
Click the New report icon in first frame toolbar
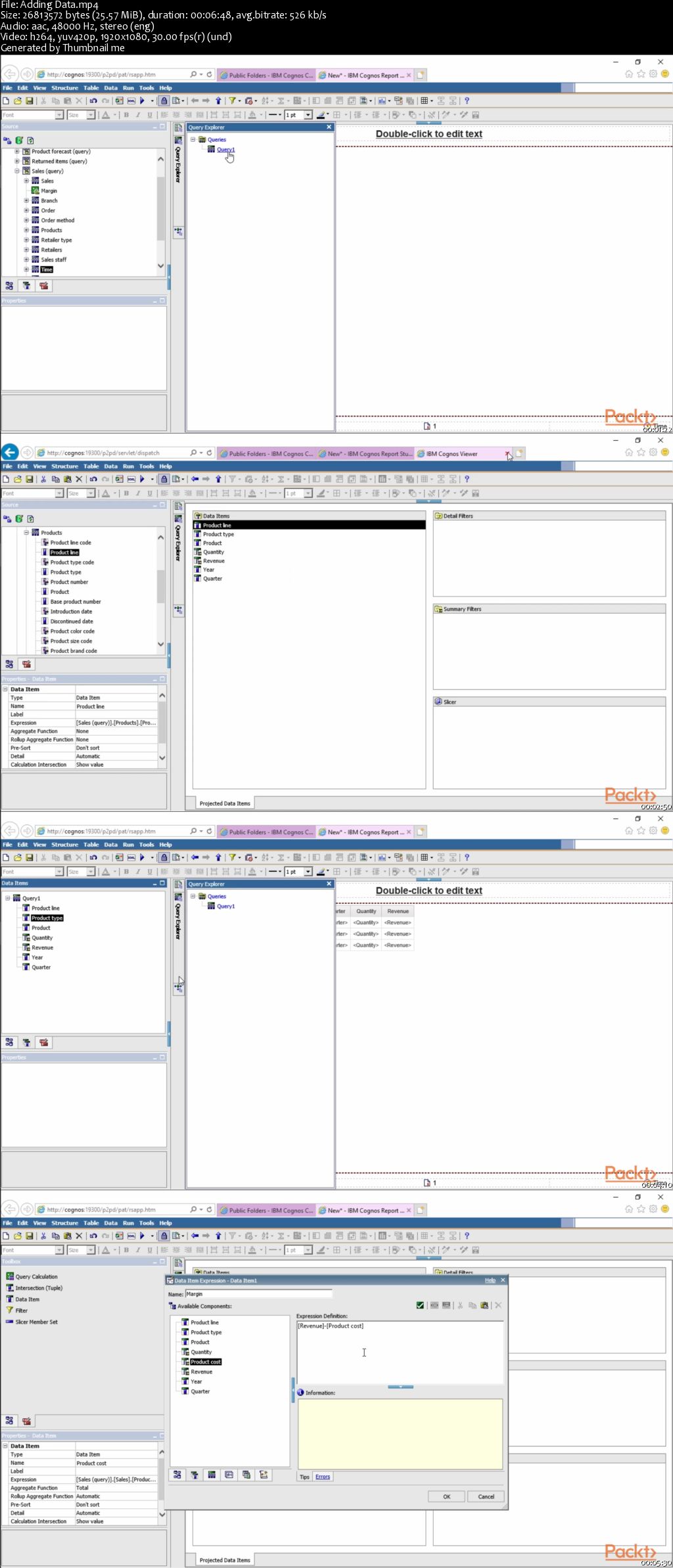tap(6, 101)
